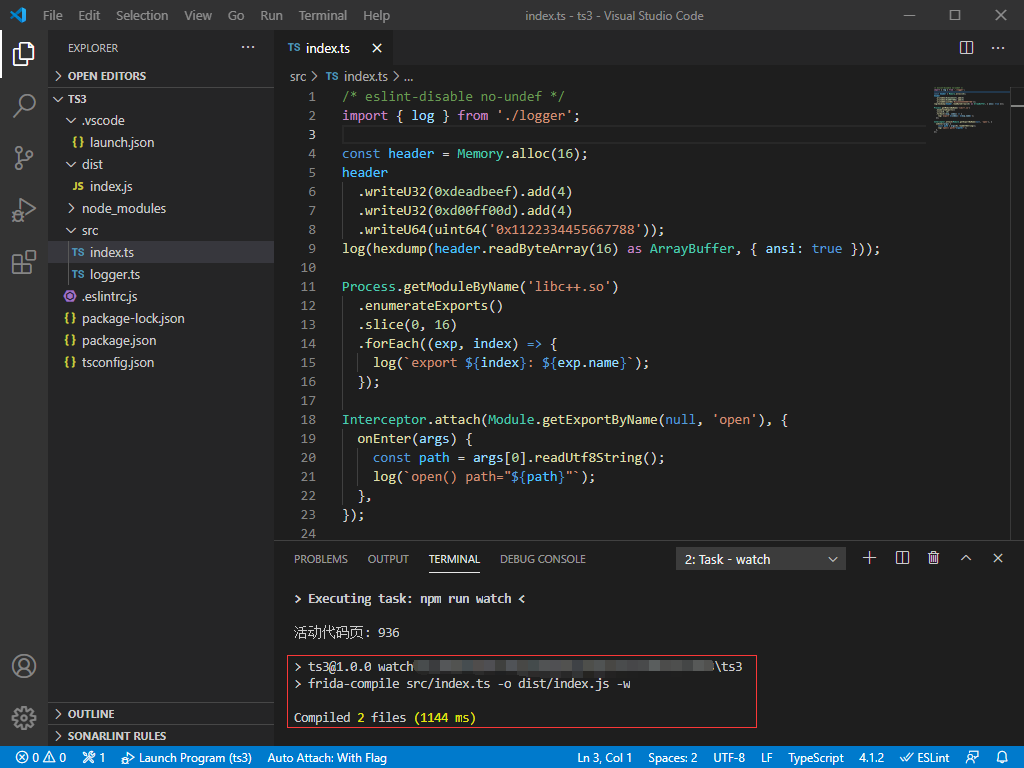Open the Source Control view
Screen dimensions: 1024x768
tap(24, 158)
